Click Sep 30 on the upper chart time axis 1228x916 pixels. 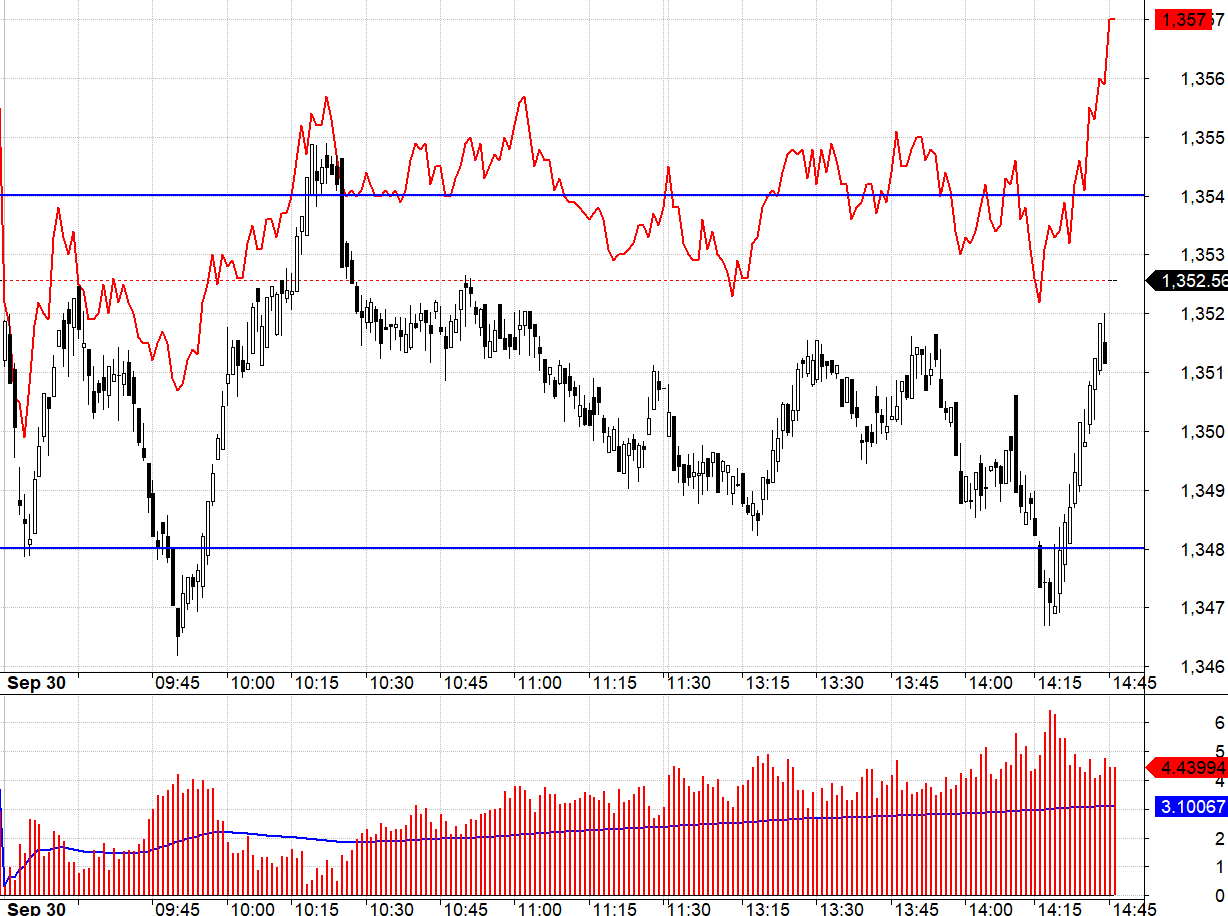[36, 683]
